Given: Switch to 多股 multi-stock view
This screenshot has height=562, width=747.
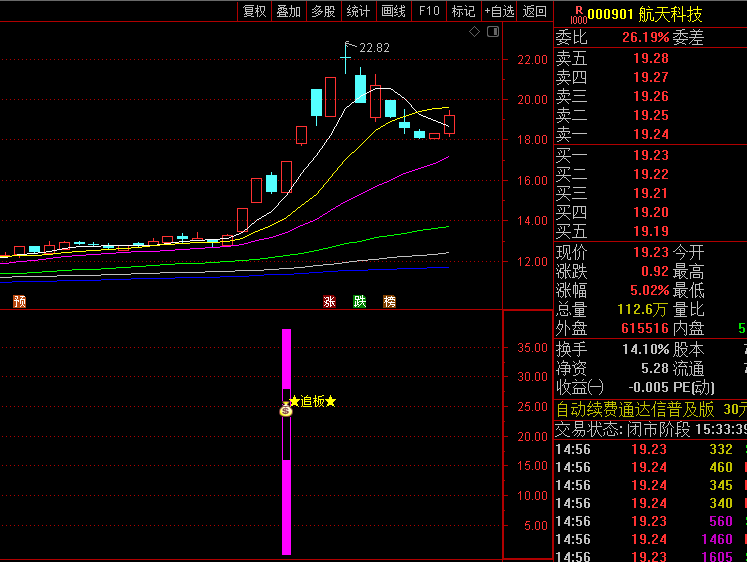Looking at the screenshot, I should (x=323, y=11).
